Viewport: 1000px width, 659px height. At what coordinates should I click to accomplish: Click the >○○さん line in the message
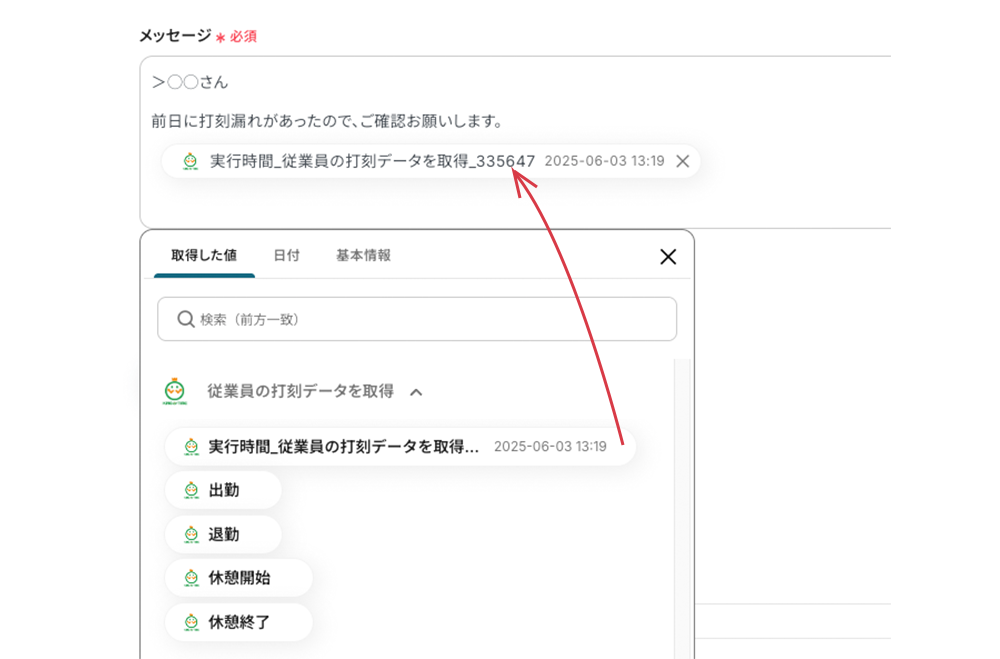pyautogui.click(x=190, y=82)
